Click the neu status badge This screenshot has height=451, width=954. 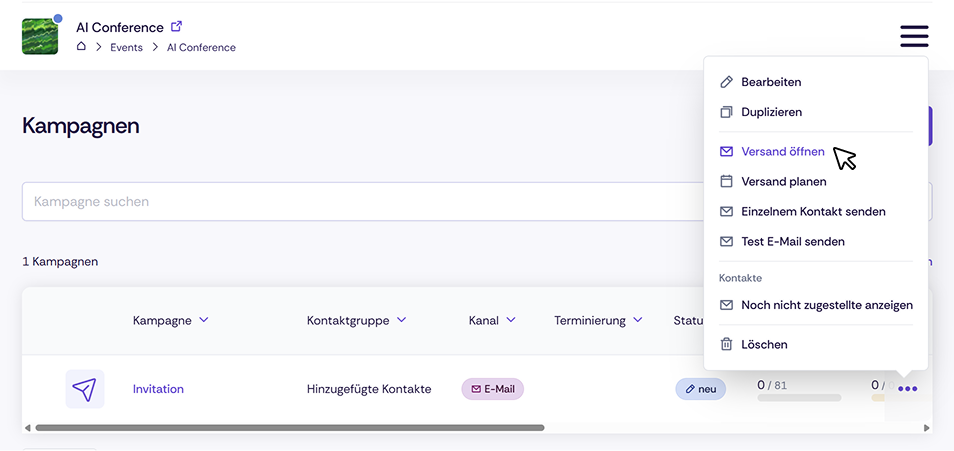click(x=700, y=389)
